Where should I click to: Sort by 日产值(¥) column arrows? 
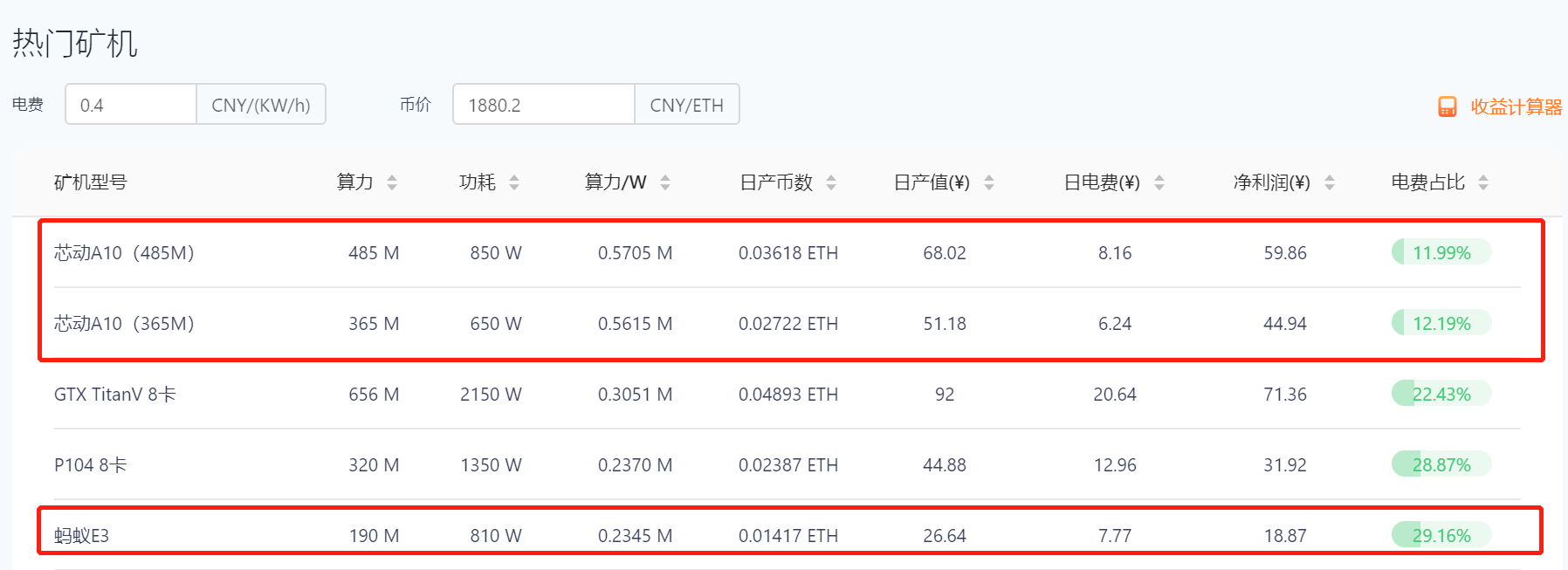[x=989, y=182]
